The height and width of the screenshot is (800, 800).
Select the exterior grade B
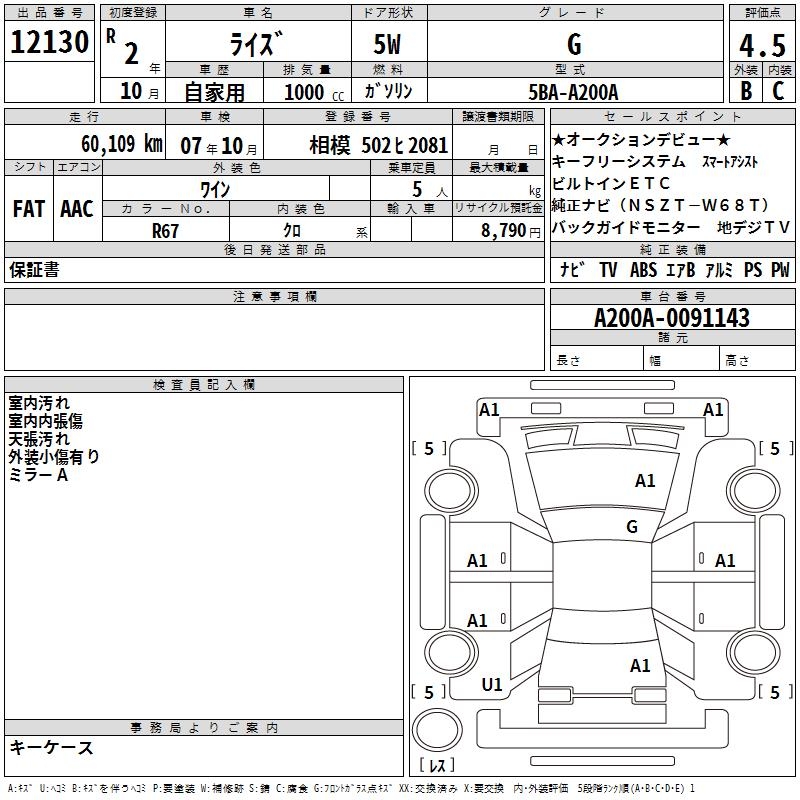[746, 91]
